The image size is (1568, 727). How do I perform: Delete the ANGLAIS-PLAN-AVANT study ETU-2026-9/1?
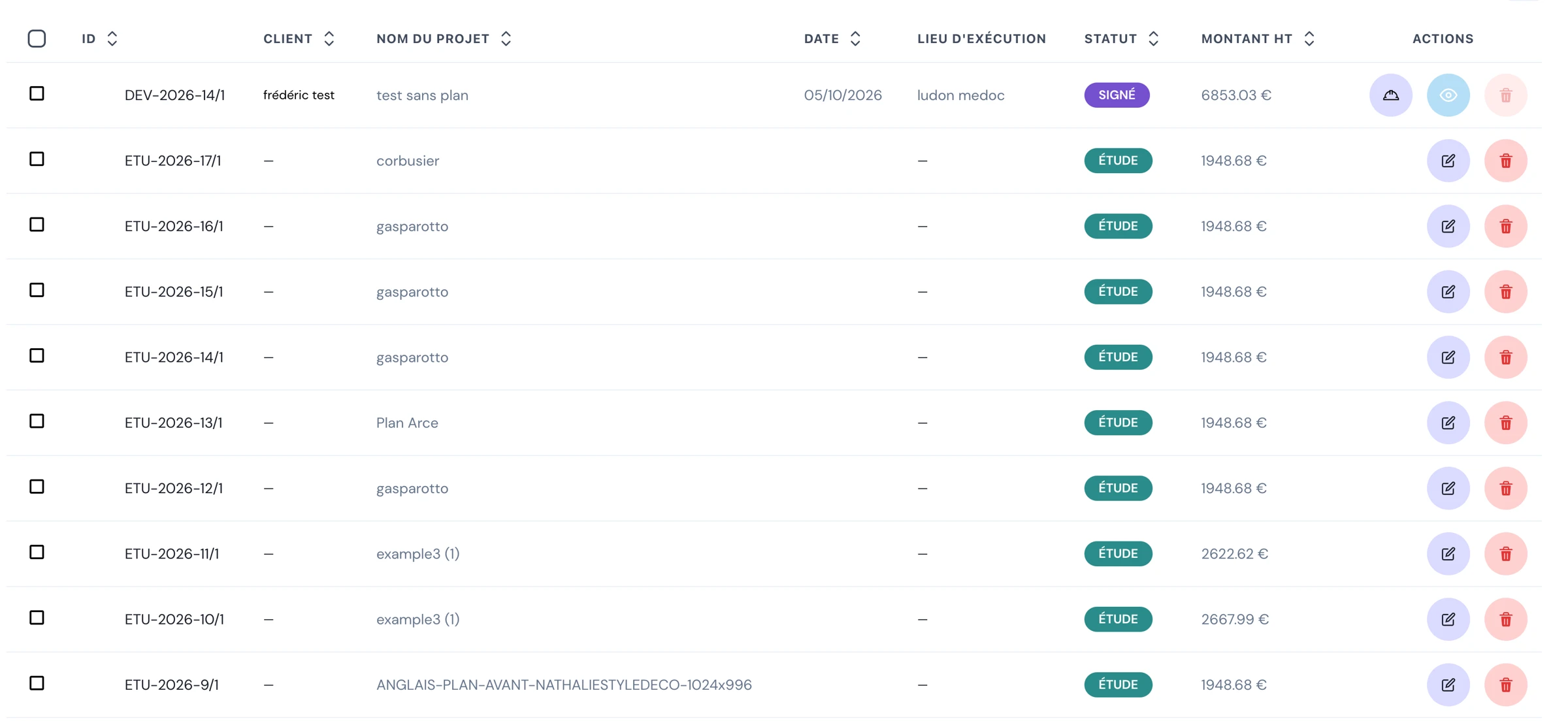pyautogui.click(x=1505, y=685)
